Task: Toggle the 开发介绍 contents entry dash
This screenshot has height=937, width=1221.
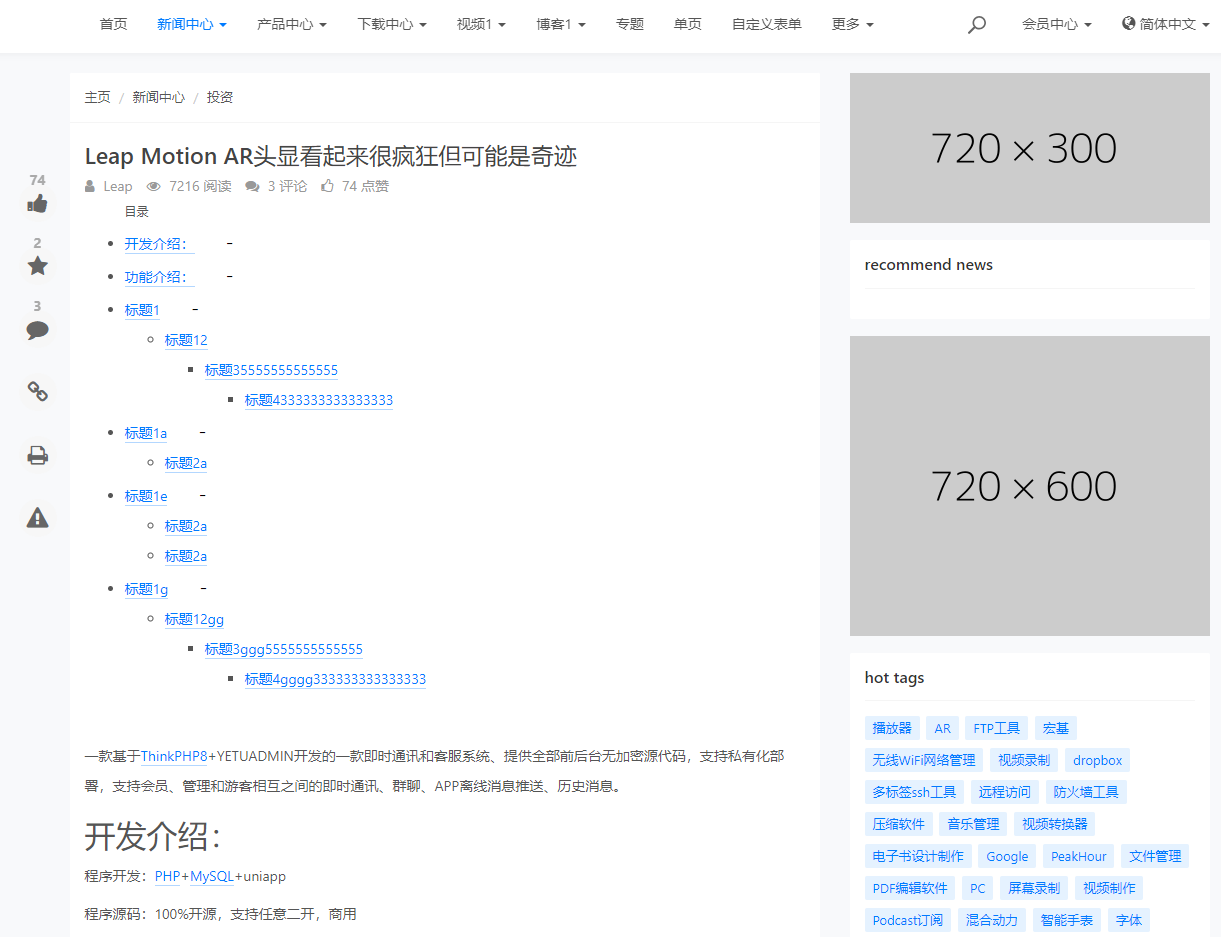Action: 230,244
